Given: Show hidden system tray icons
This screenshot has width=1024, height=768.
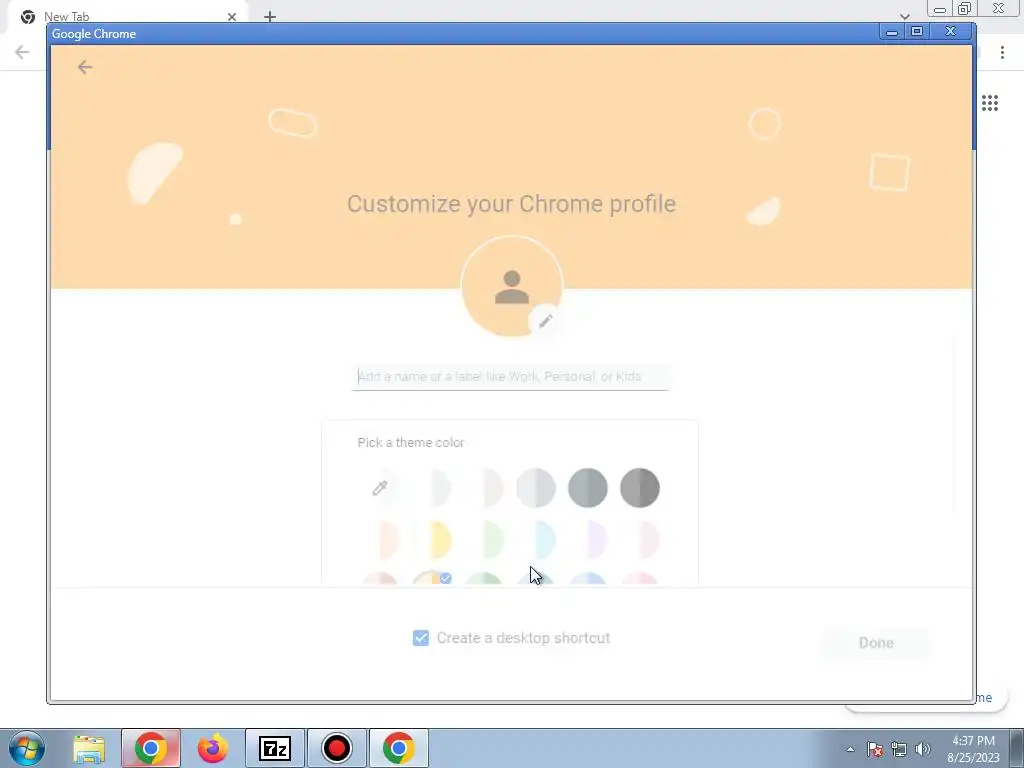Looking at the screenshot, I should (850, 749).
